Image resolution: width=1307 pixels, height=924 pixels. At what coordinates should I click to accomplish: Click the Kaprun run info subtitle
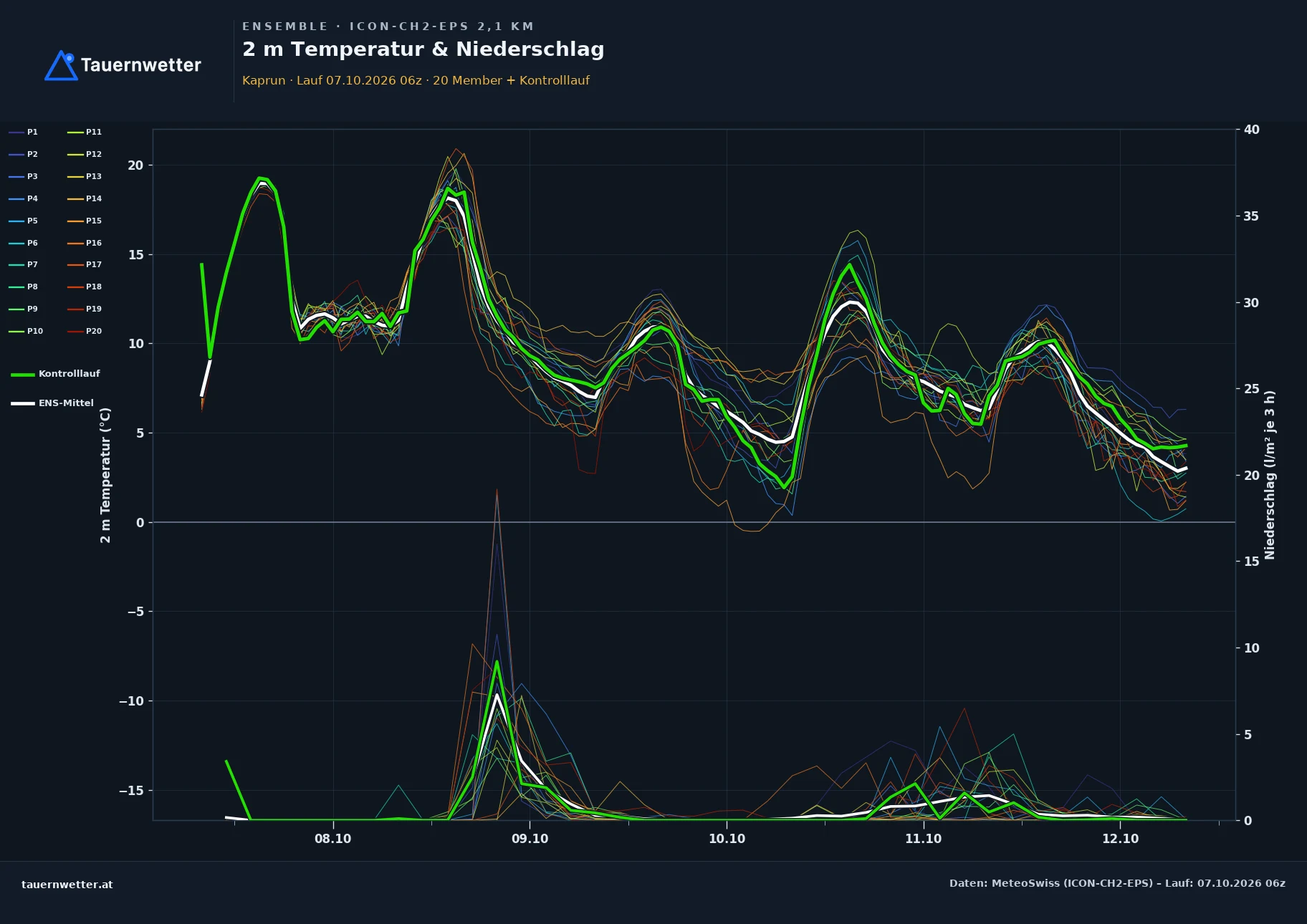(x=416, y=81)
